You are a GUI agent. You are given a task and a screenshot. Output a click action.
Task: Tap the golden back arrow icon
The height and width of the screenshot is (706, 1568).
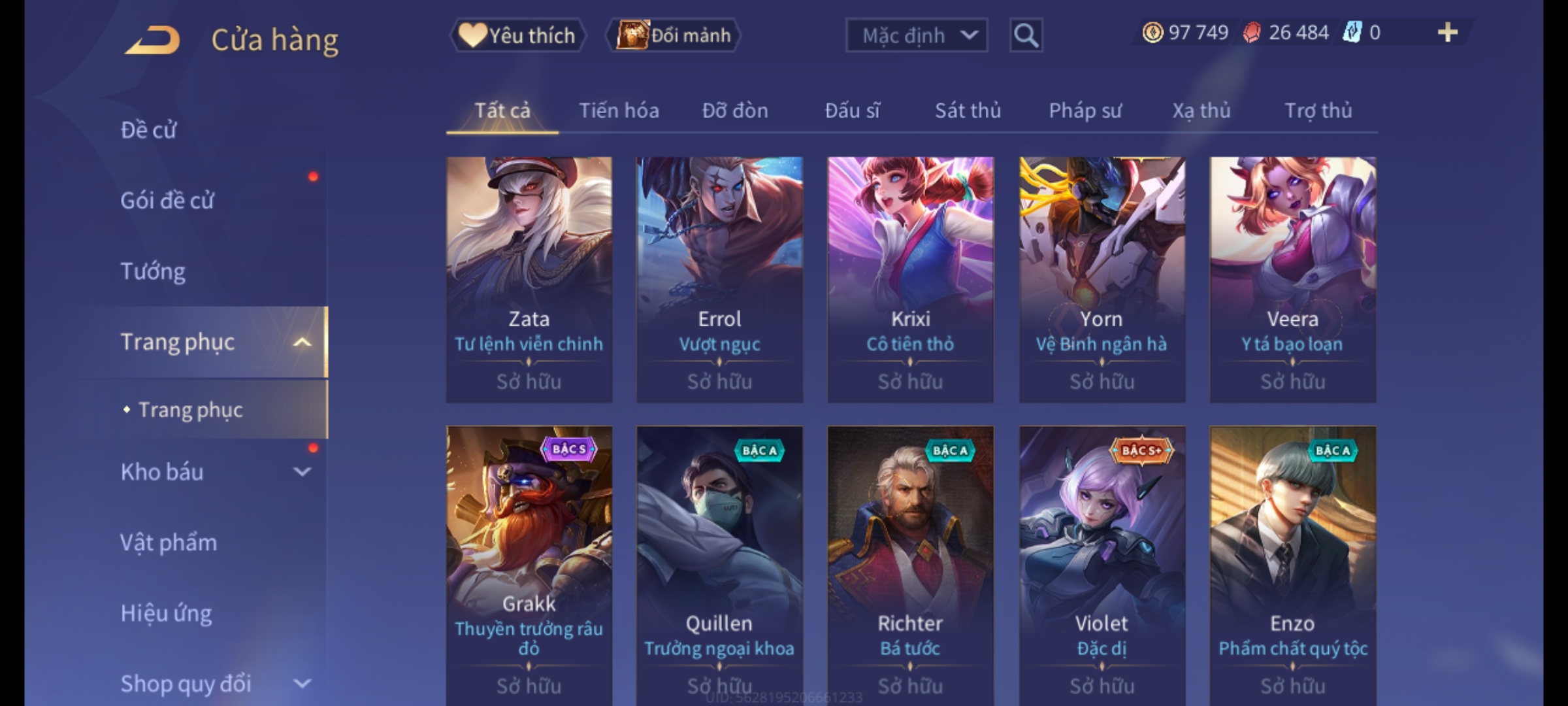pyautogui.click(x=153, y=41)
